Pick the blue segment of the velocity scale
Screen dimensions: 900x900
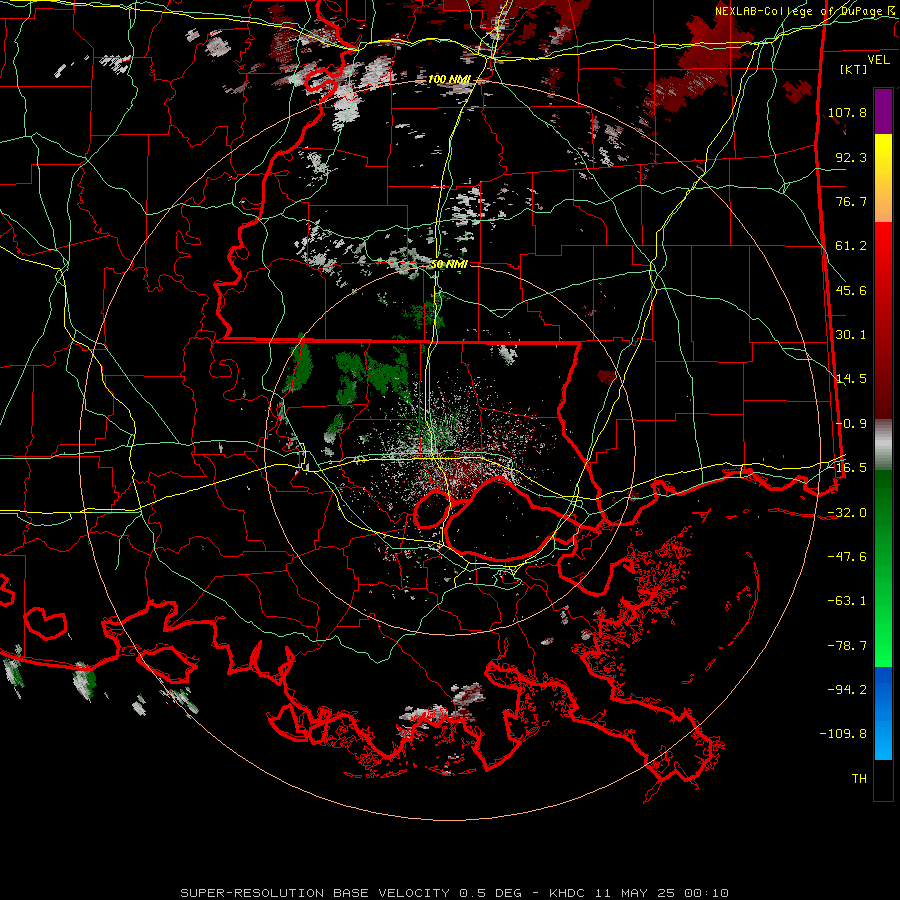[x=883, y=713]
